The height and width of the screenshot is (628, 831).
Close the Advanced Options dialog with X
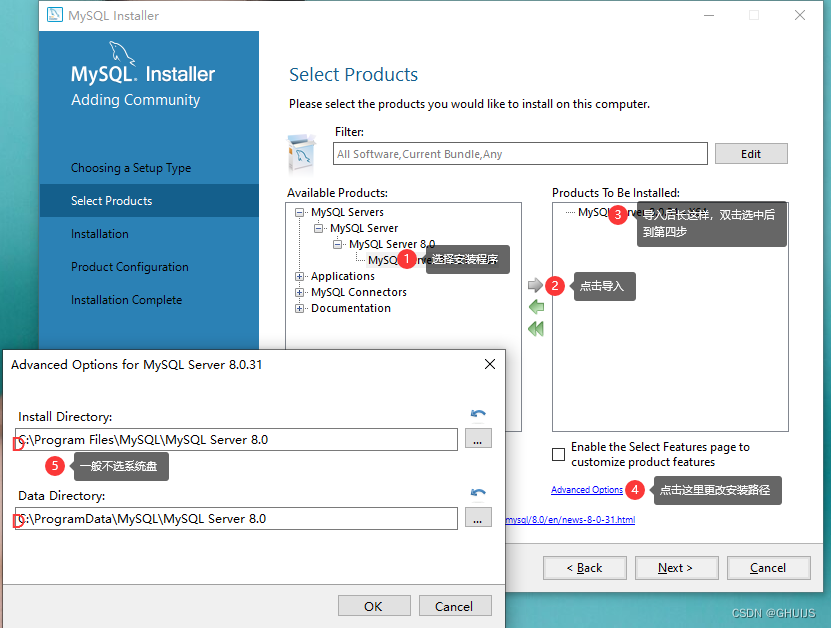[490, 364]
